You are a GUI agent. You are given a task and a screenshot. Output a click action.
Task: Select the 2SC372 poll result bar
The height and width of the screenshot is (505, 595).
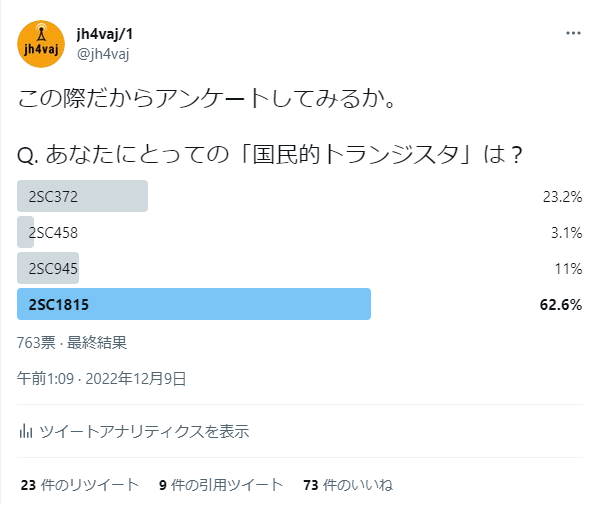click(x=82, y=196)
